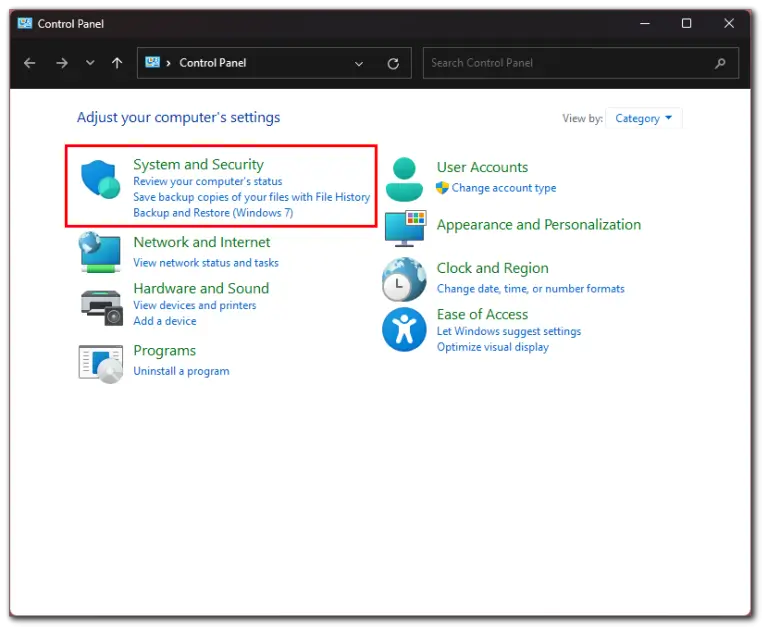Screen dimensions: 768x633
Task: Open the View by Category dropdown
Action: 644,118
